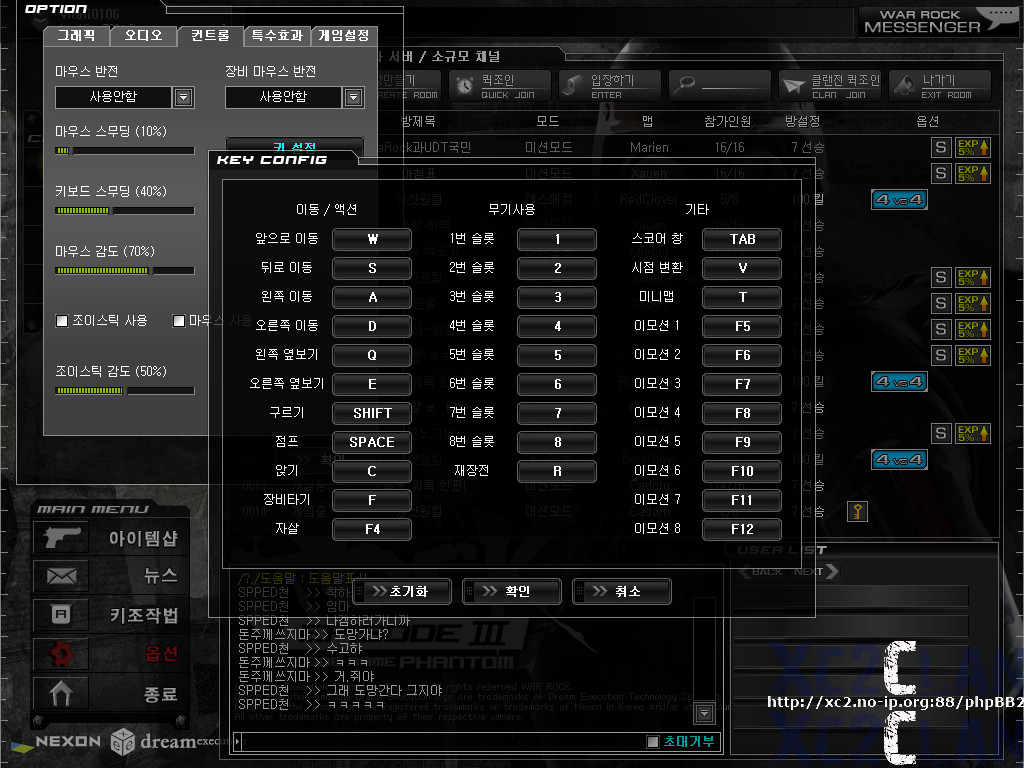
Task: Switch to the 오디오 tab
Action: click(x=143, y=36)
